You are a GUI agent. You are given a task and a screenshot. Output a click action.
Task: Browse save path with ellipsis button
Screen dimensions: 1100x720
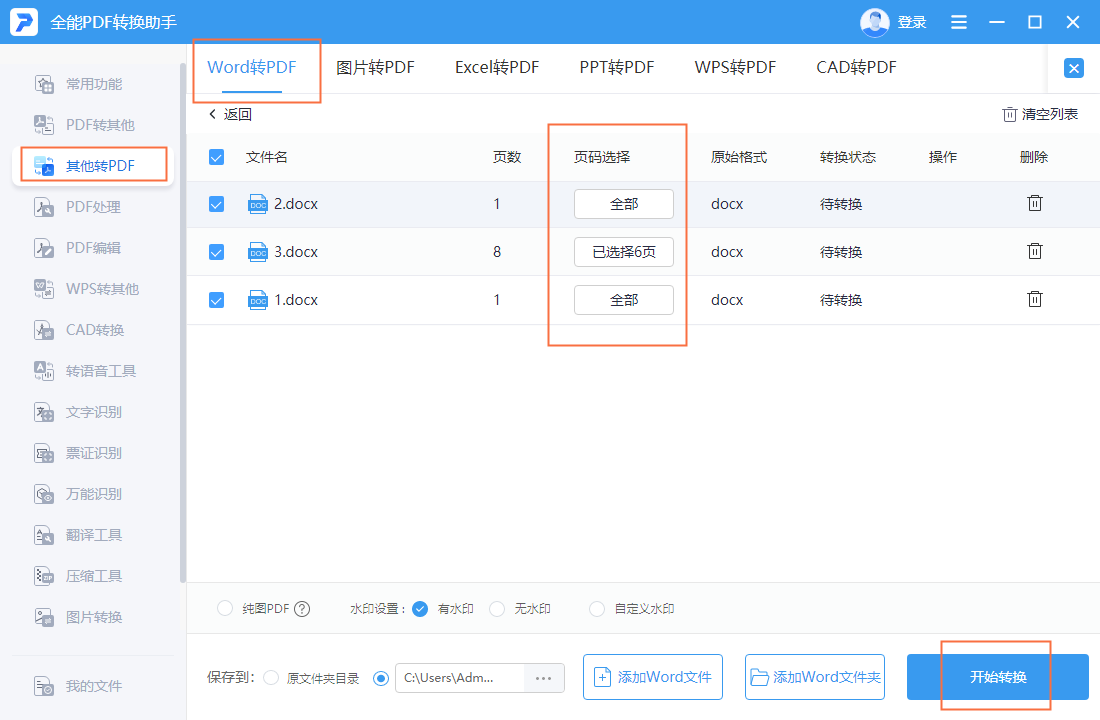pos(544,678)
